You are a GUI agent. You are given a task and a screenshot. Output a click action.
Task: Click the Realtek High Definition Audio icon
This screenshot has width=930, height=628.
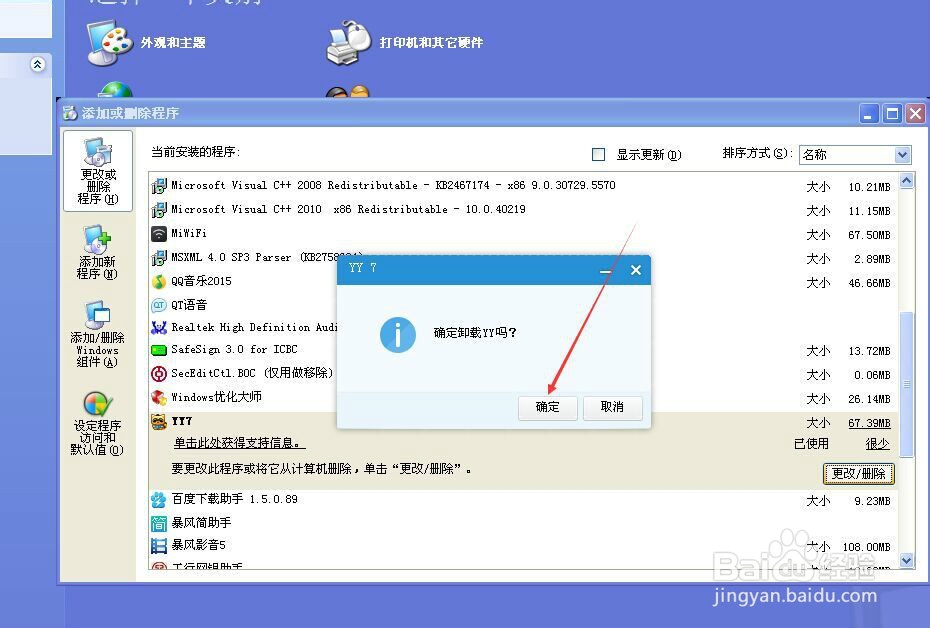pyautogui.click(x=158, y=327)
